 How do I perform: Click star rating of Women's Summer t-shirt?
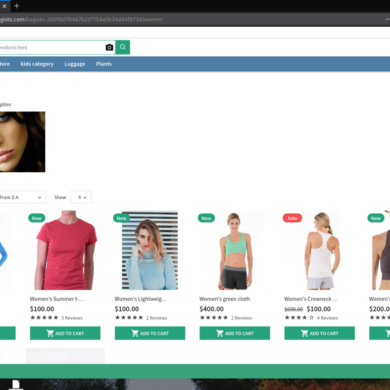[x=44, y=318]
